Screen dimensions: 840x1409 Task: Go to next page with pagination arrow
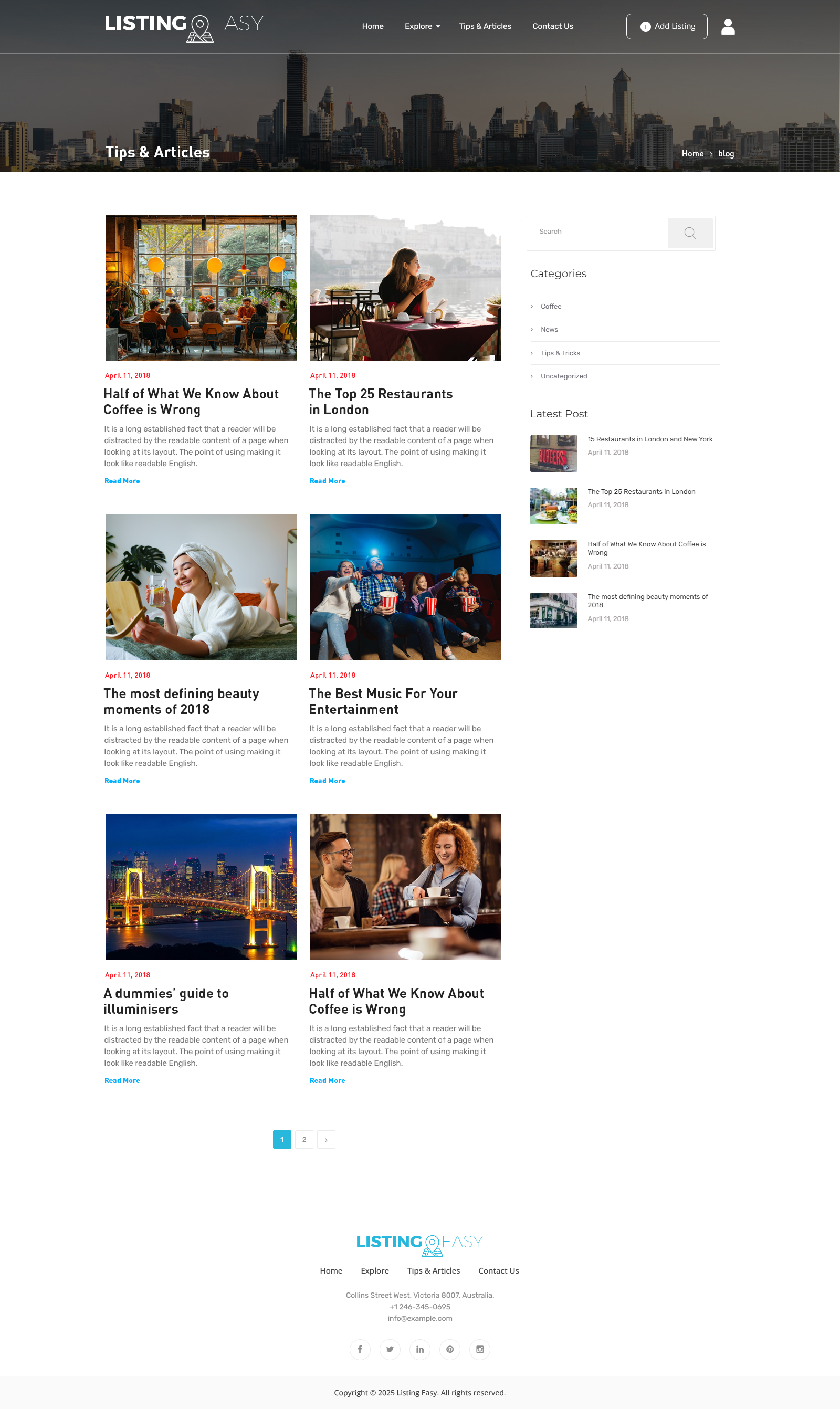point(326,1139)
